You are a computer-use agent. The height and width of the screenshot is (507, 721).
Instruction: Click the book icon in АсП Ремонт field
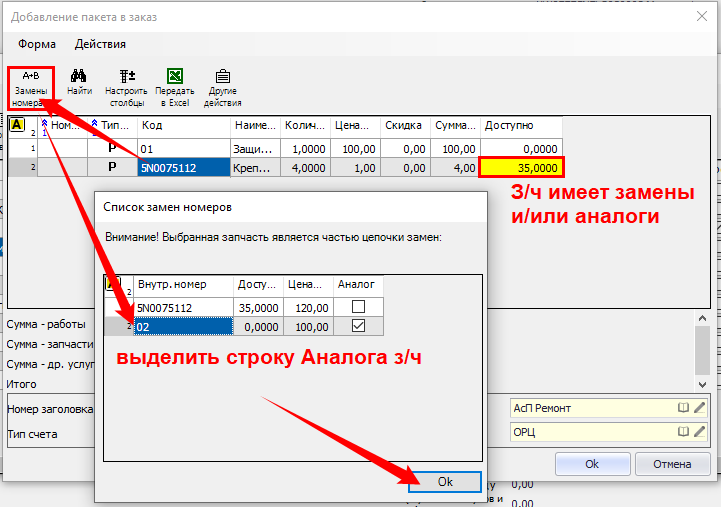(x=684, y=408)
